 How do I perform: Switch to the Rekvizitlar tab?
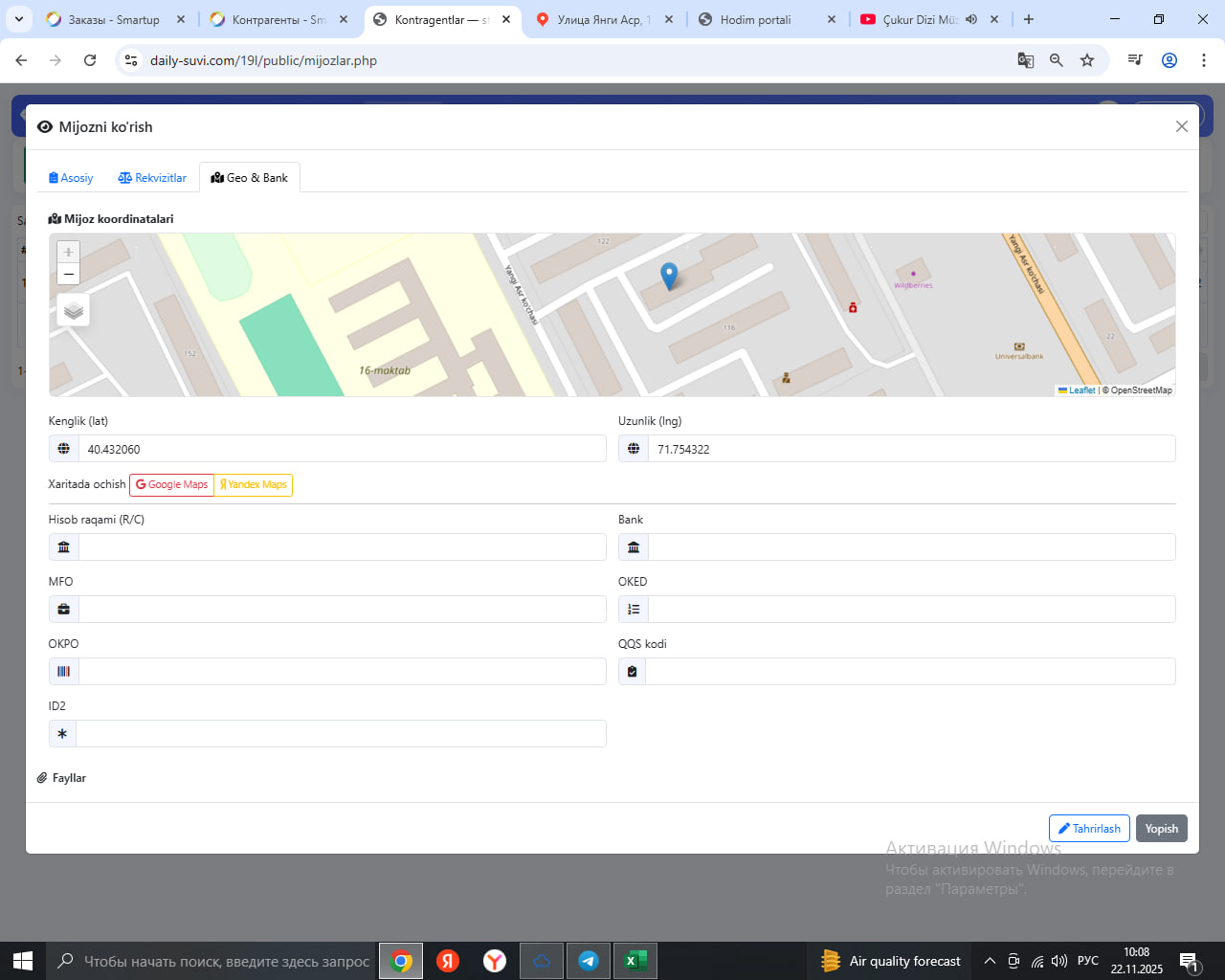click(x=152, y=178)
